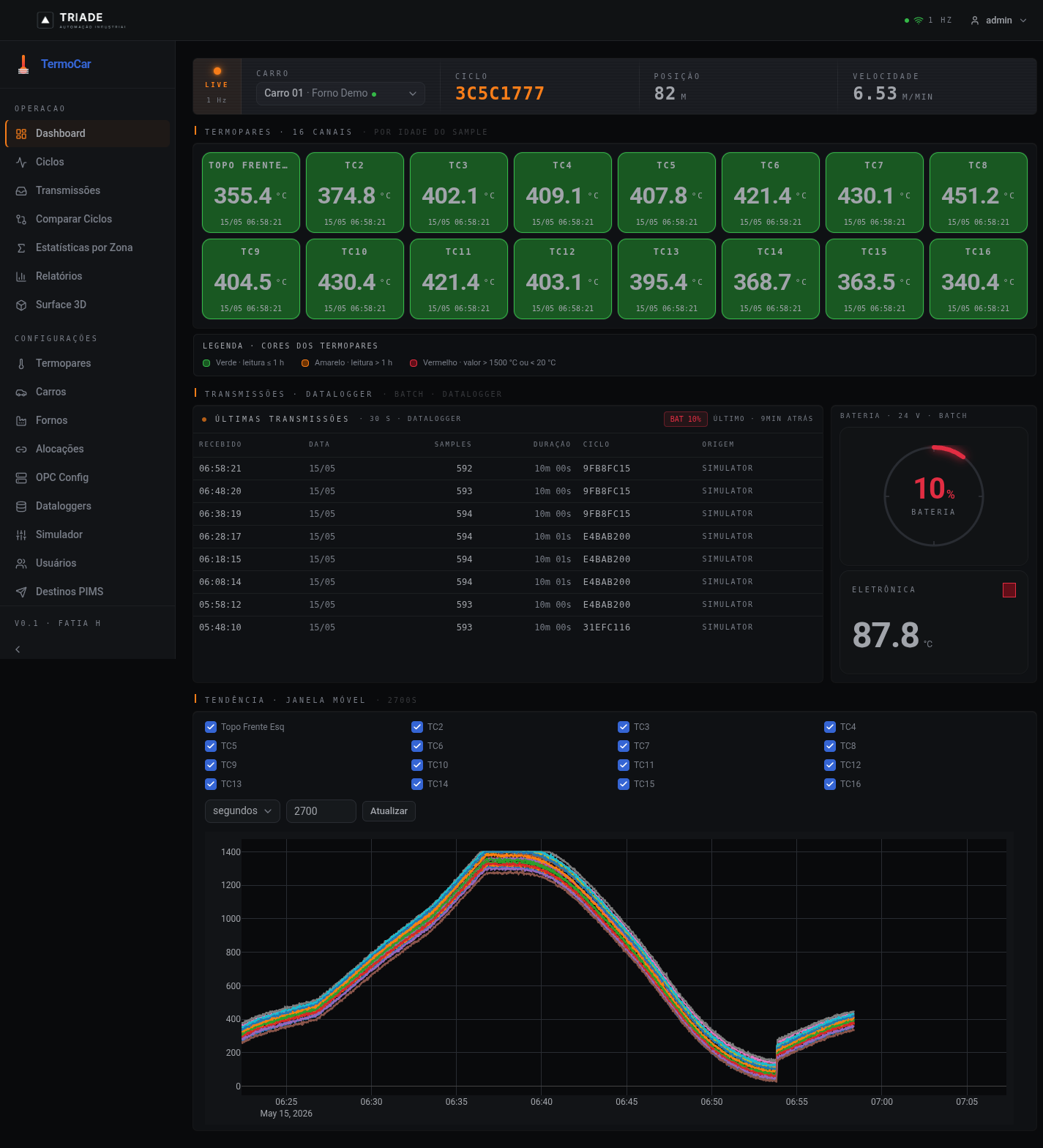
Task: Click the Atualizar button
Action: (x=389, y=811)
